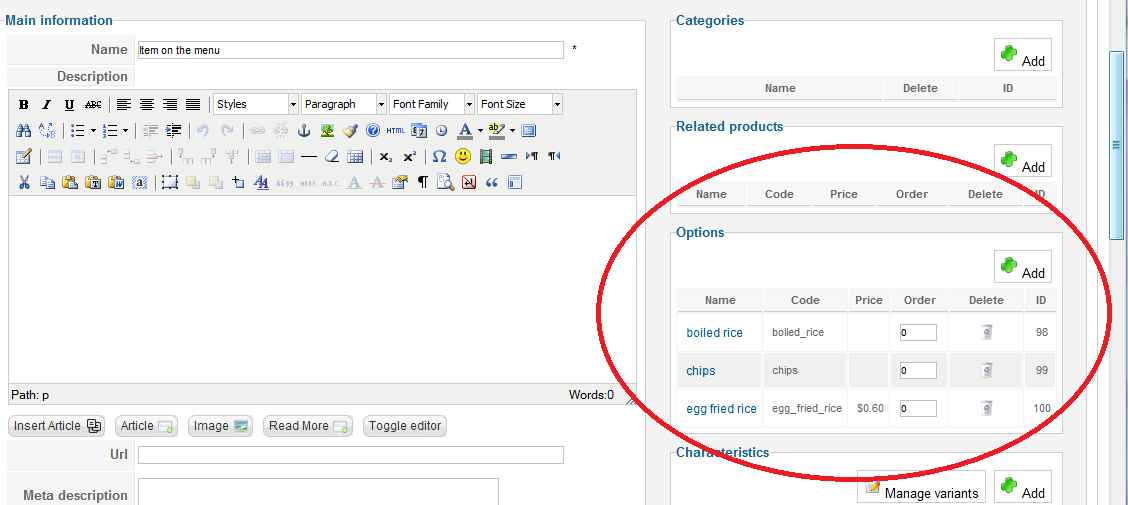Open the insert emoticon smiley
The image size is (1128, 505).
pos(463,156)
